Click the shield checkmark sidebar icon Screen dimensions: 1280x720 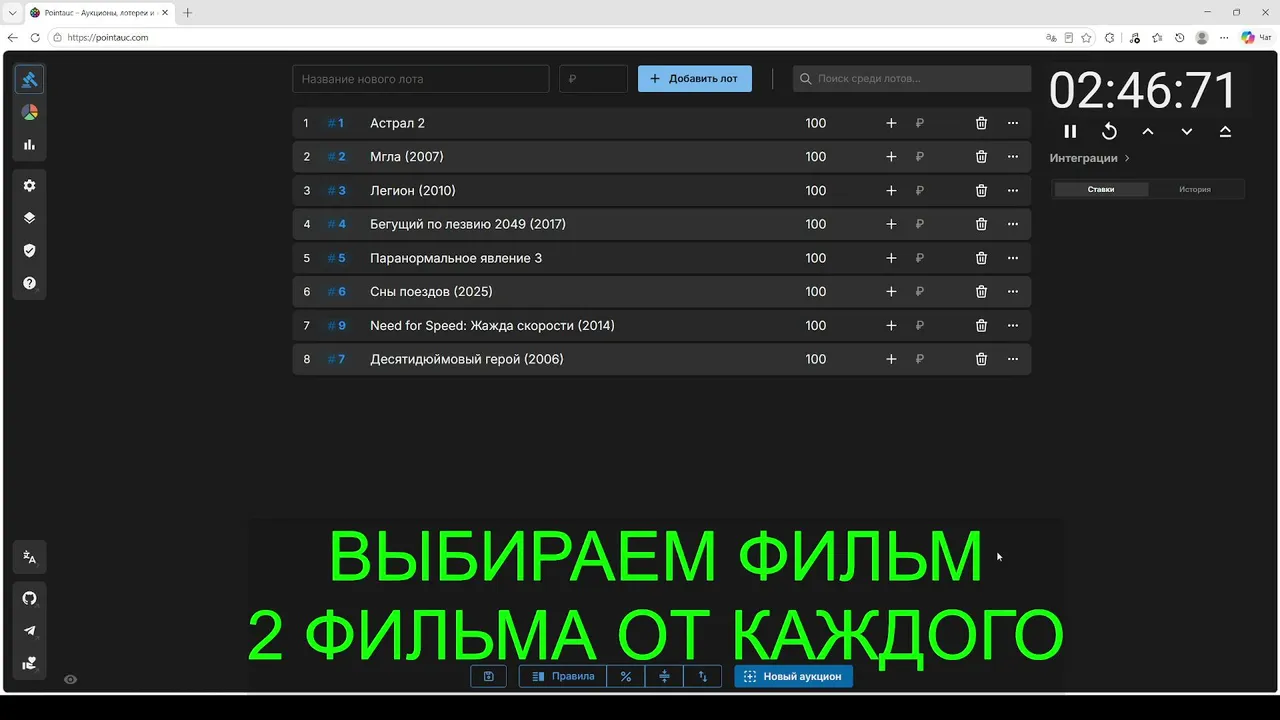click(x=29, y=250)
